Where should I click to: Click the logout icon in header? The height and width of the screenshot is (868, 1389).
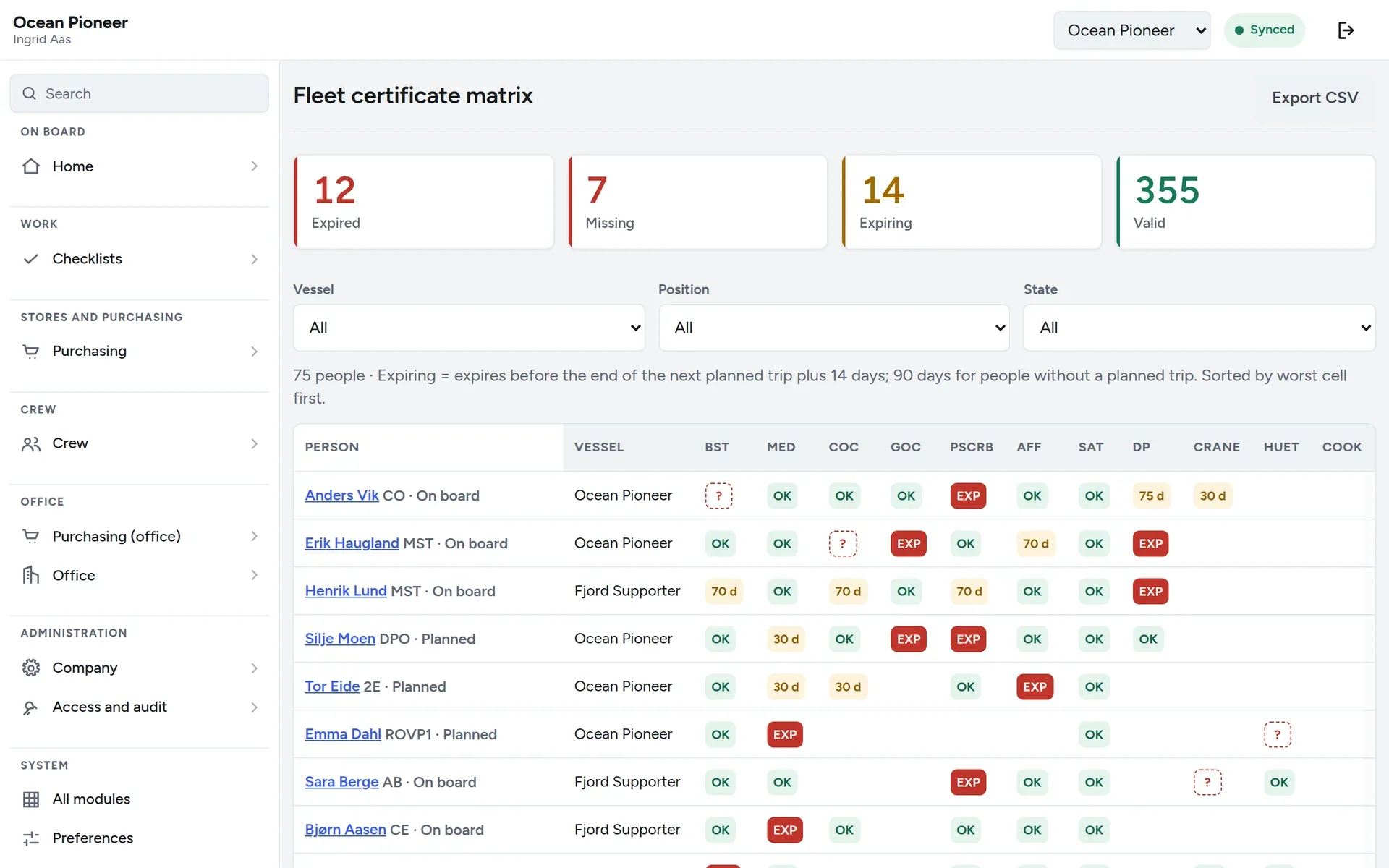tap(1346, 30)
